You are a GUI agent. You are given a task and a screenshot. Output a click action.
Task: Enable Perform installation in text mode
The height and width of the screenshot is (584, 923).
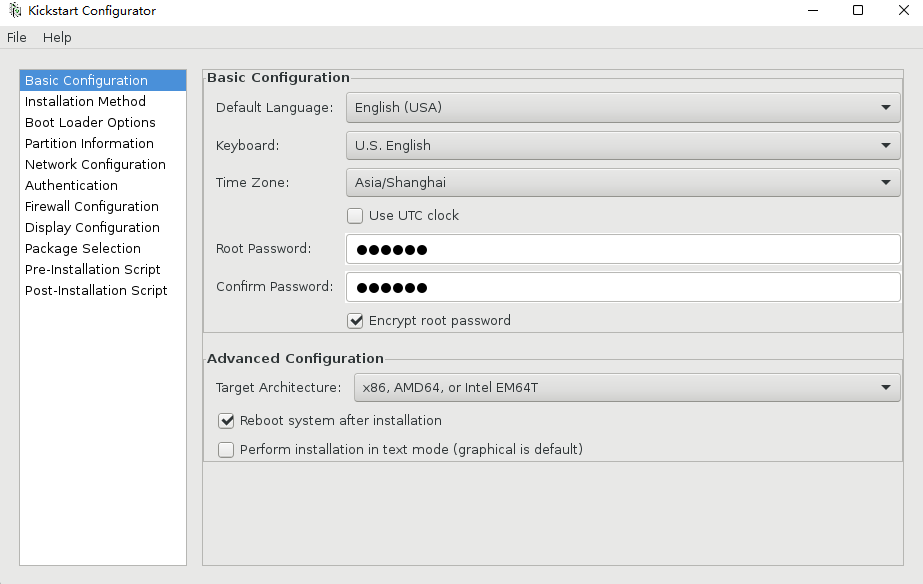click(226, 450)
